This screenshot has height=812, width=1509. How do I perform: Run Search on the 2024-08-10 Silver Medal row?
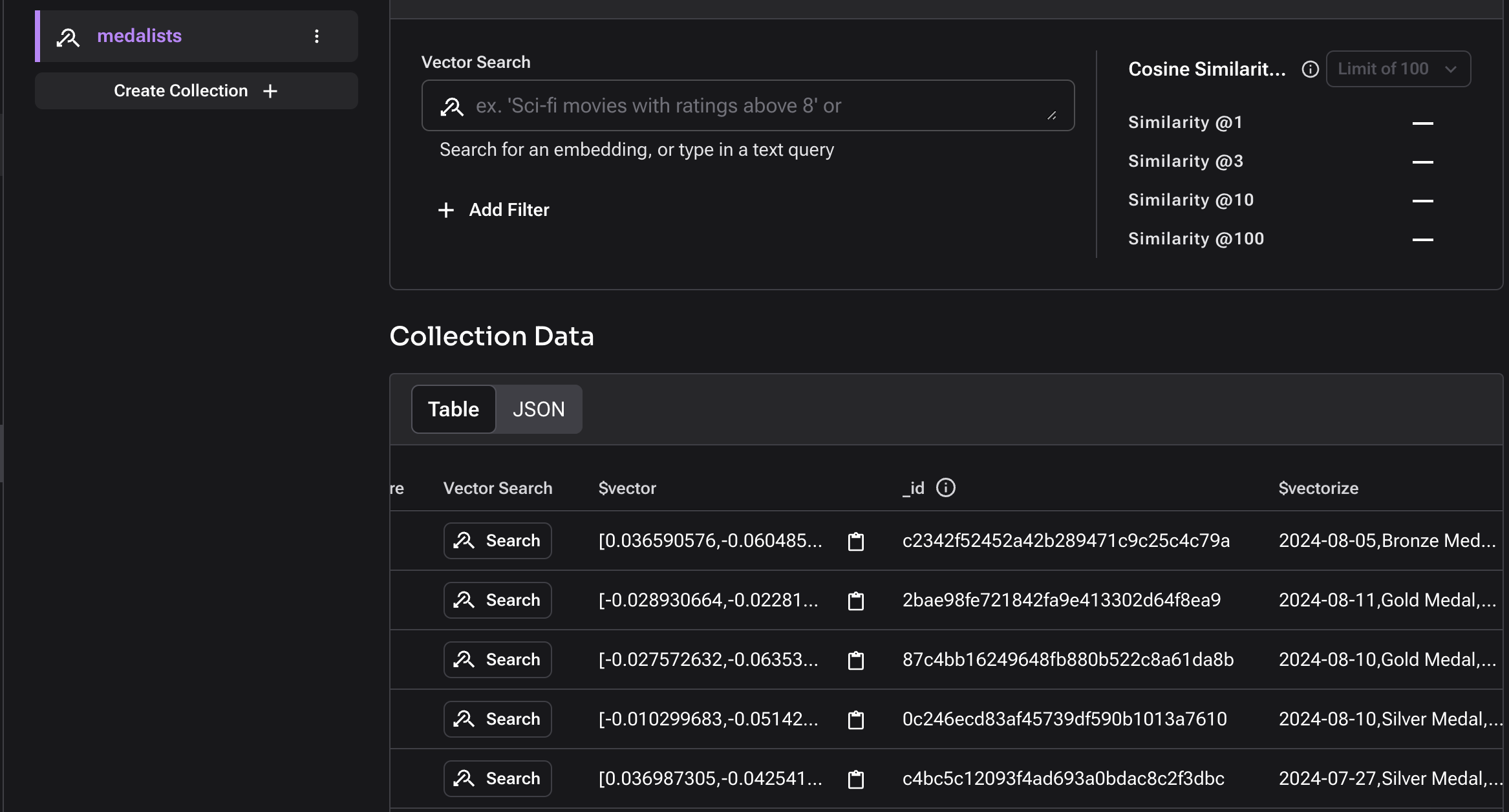497,719
